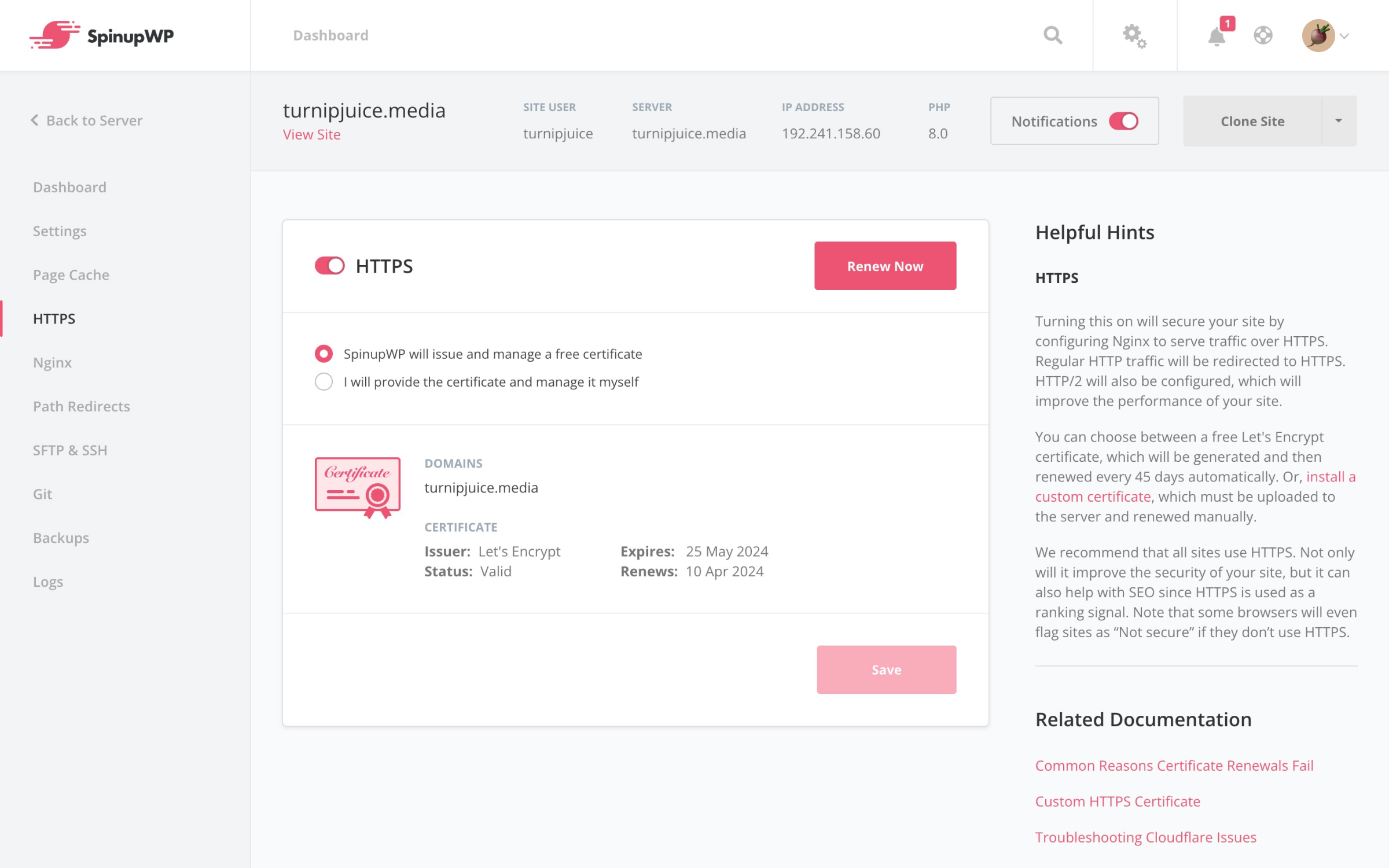The height and width of the screenshot is (868, 1389).
Task: Click the IP address 192.241.158.60
Action: point(831,133)
